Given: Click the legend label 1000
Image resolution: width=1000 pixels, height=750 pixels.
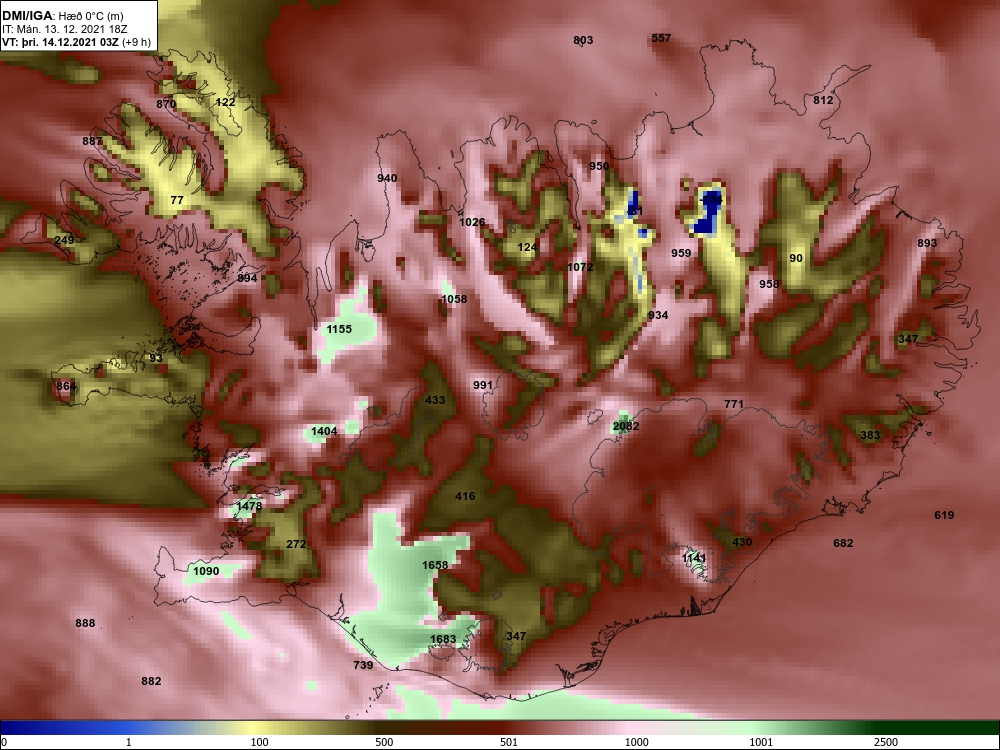Looking at the screenshot, I should click(x=636, y=742).
